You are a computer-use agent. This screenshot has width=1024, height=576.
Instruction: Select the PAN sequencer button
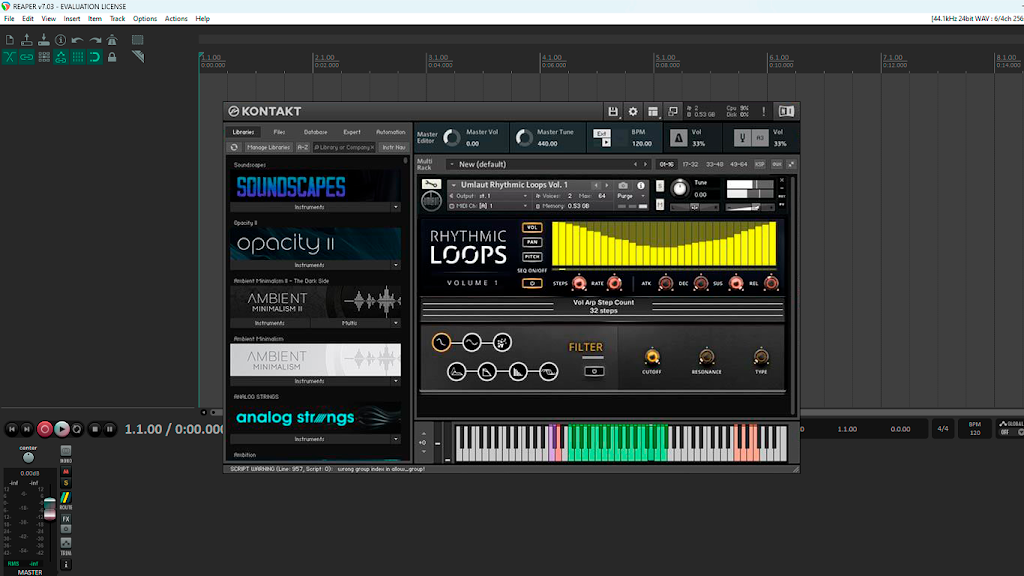[532, 242]
